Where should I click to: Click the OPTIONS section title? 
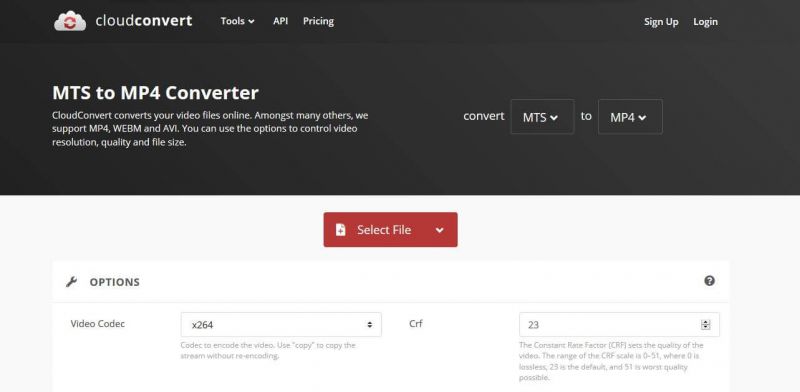click(x=114, y=282)
